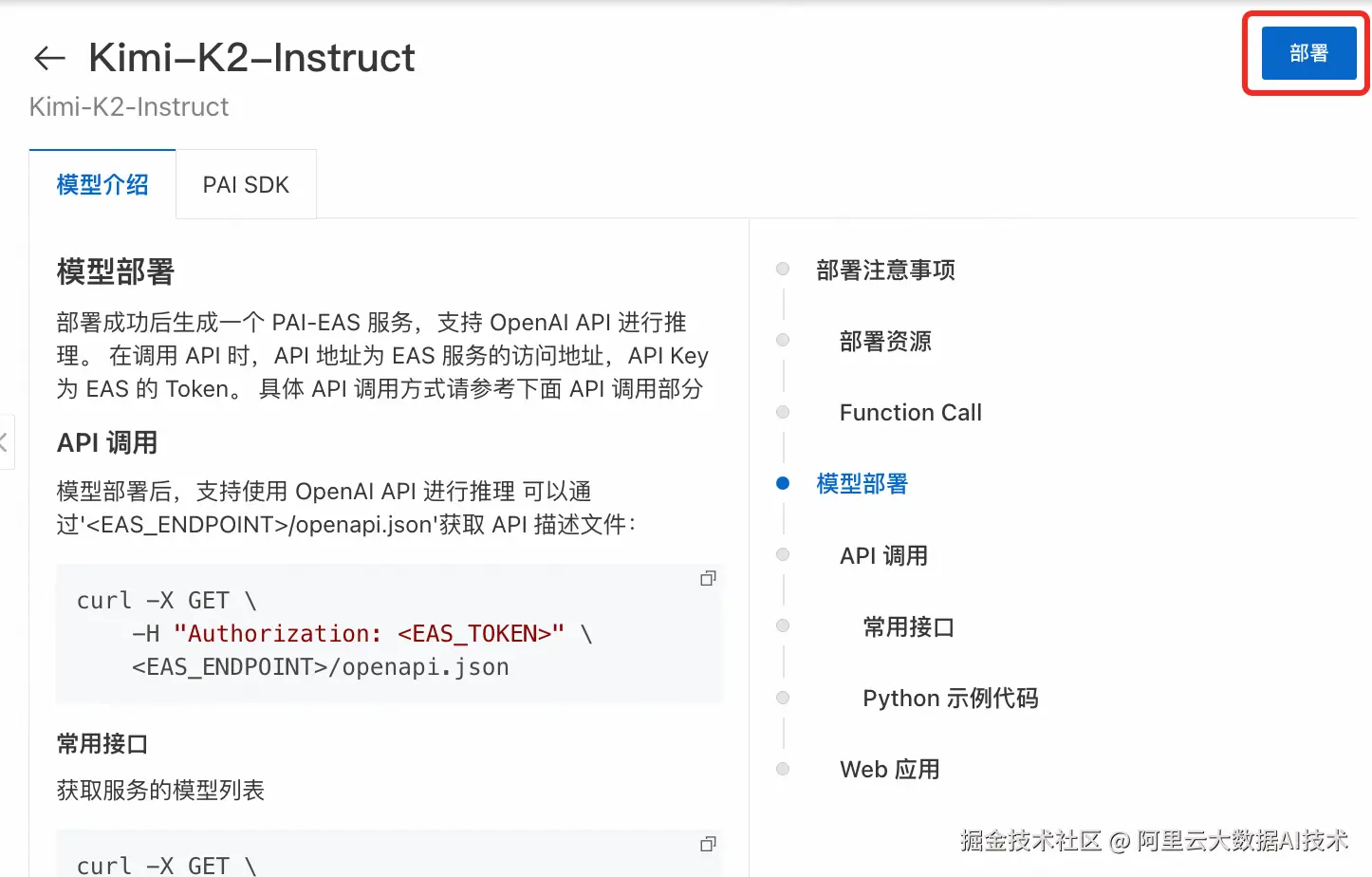This screenshot has height=877, width=1372.
Task: Go to Function Call outline entry
Action: pyautogui.click(x=910, y=413)
